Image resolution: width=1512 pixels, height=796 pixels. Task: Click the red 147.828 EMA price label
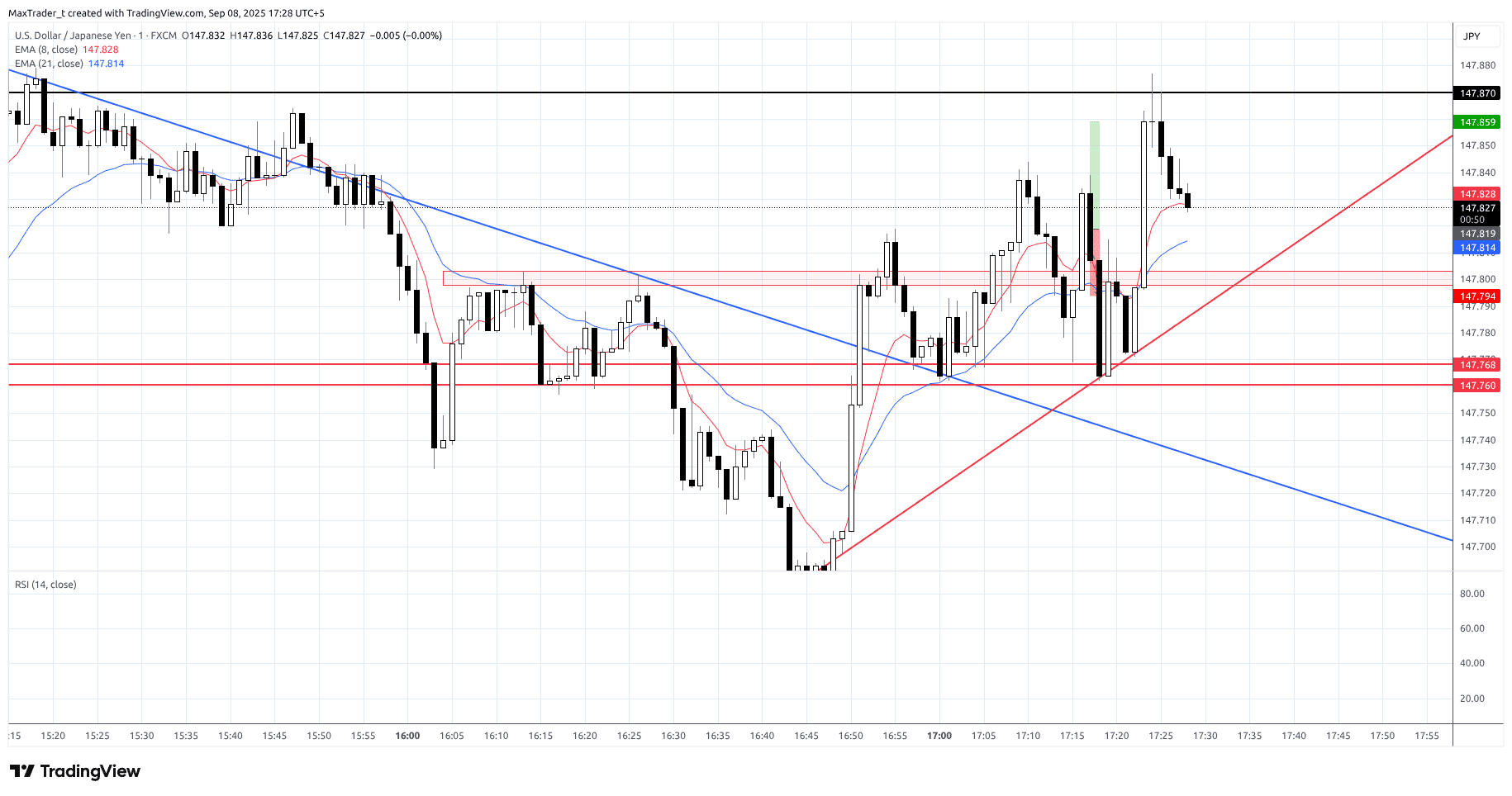click(1477, 194)
